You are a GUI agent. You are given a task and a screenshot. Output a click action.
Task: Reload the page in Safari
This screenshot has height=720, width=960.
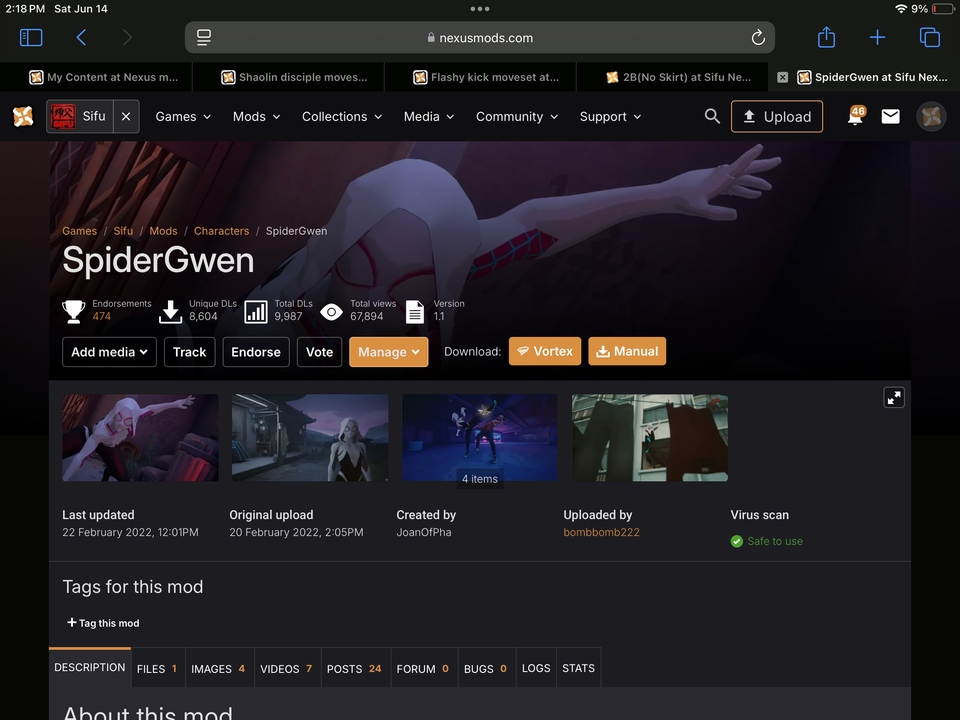coord(758,38)
